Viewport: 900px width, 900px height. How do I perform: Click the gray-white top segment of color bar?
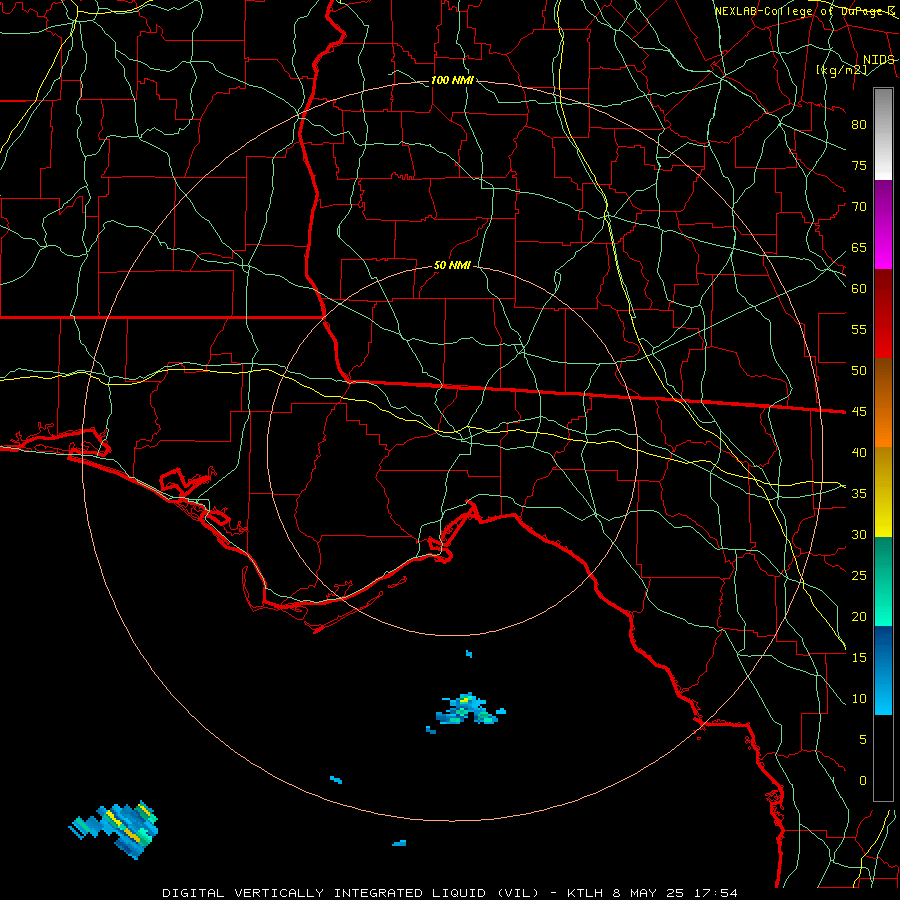(x=883, y=134)
